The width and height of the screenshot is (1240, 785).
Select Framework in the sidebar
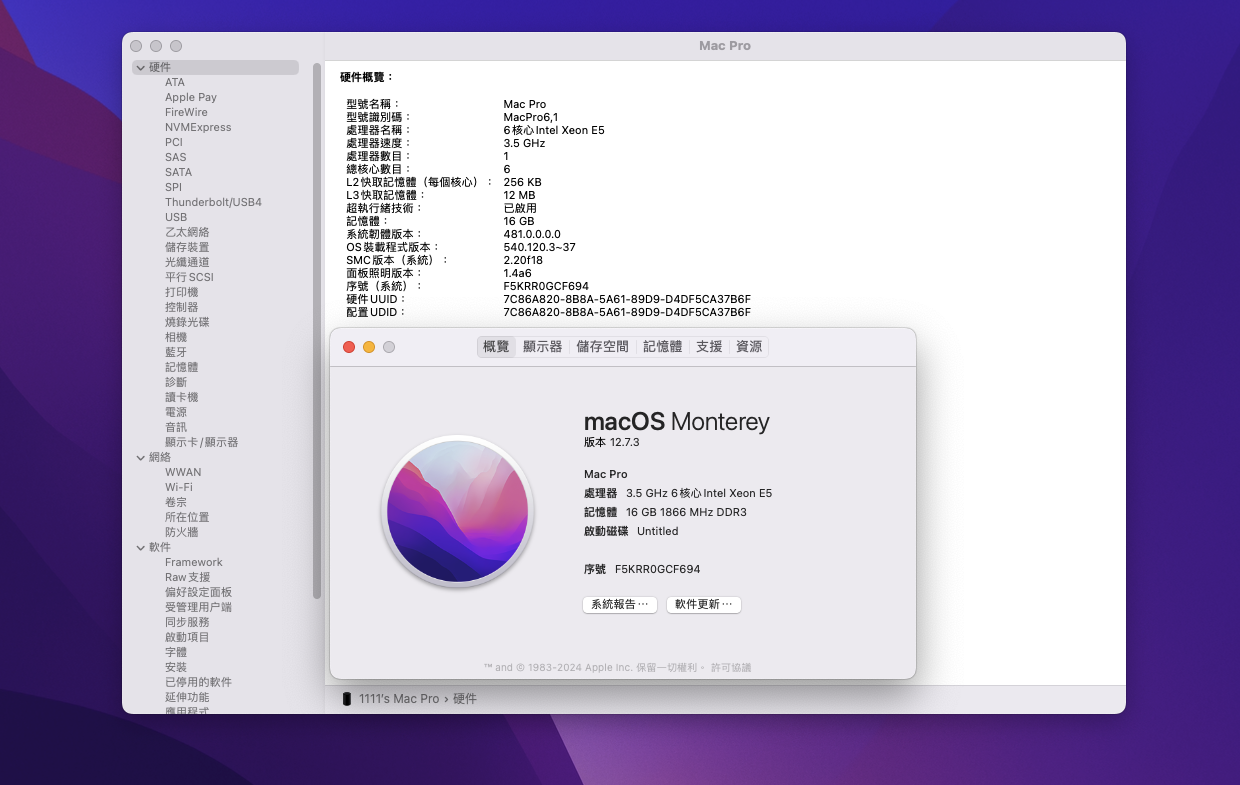[194, 562]
